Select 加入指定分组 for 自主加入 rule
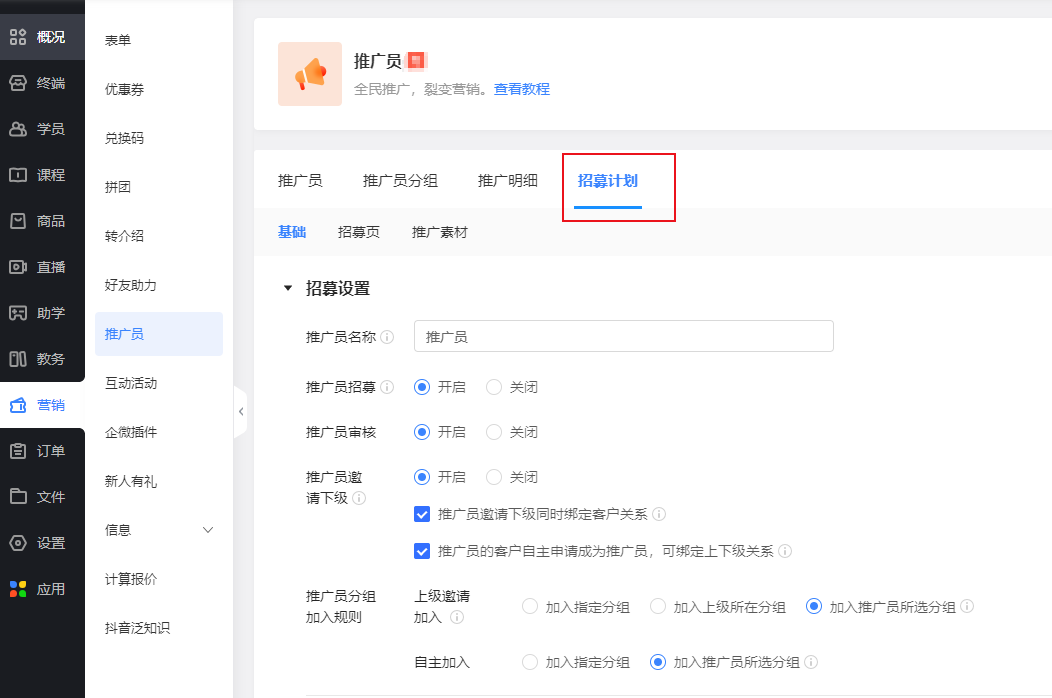 point(530,662)
